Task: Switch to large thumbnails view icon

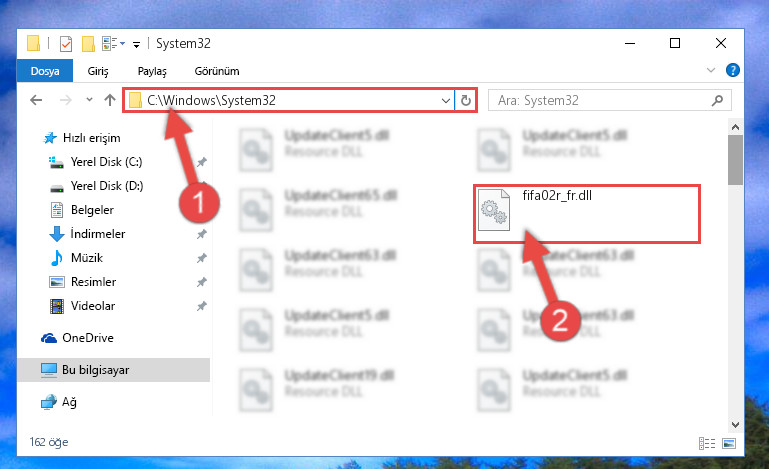Action: click(x=729, y=443)
